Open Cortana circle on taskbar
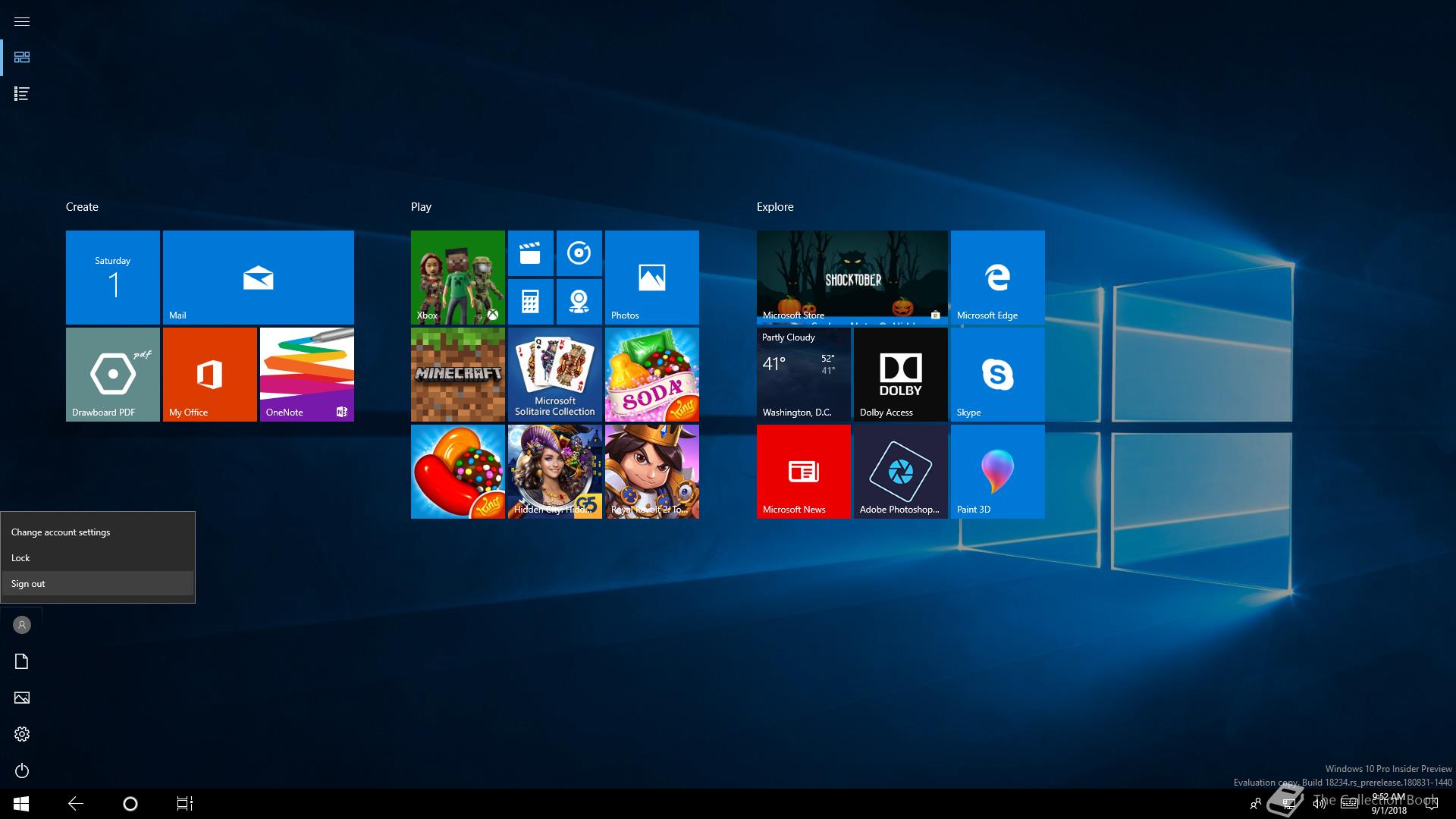Screen dimensions: 1456x819 pyautogui.click(x=130, y=804)
